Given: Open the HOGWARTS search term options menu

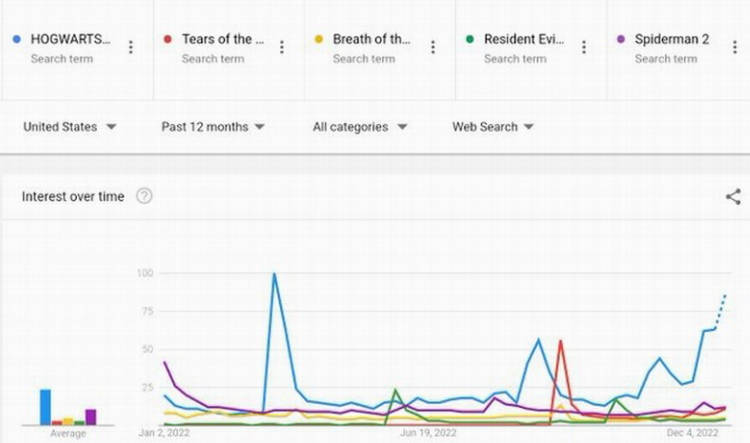Looking at the screenshot, I should pos(131,47).
